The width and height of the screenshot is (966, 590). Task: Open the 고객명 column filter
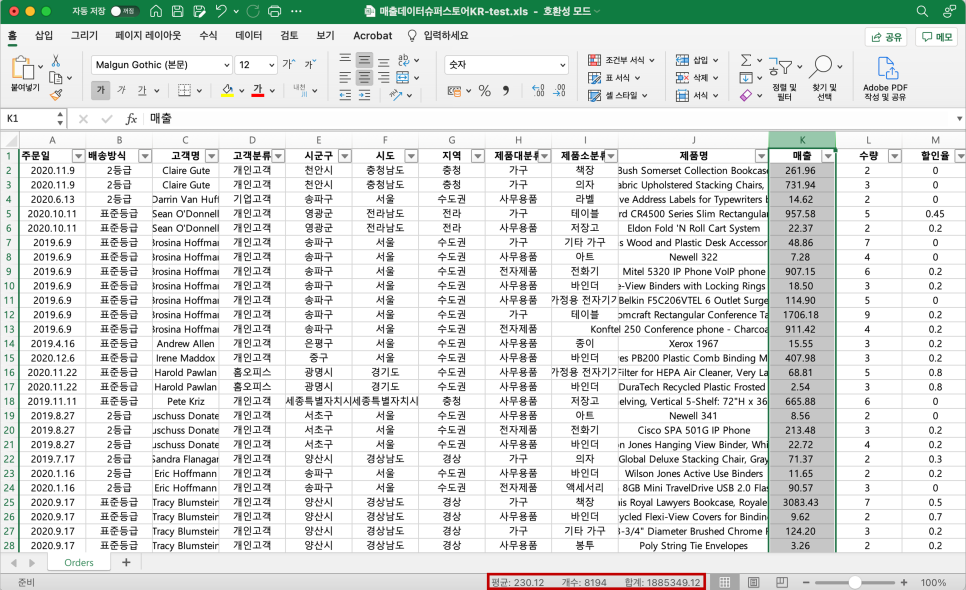click(211, 156)
